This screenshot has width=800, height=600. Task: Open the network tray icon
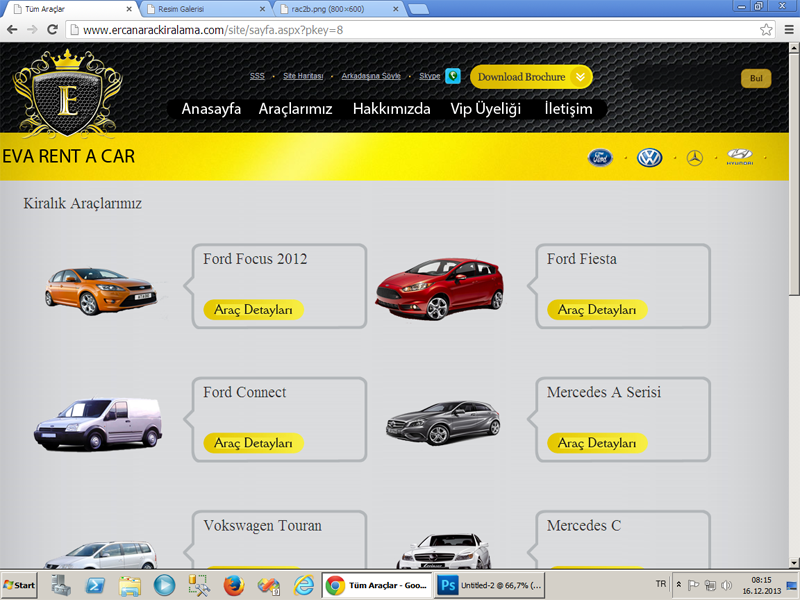(x=710, y=585)
